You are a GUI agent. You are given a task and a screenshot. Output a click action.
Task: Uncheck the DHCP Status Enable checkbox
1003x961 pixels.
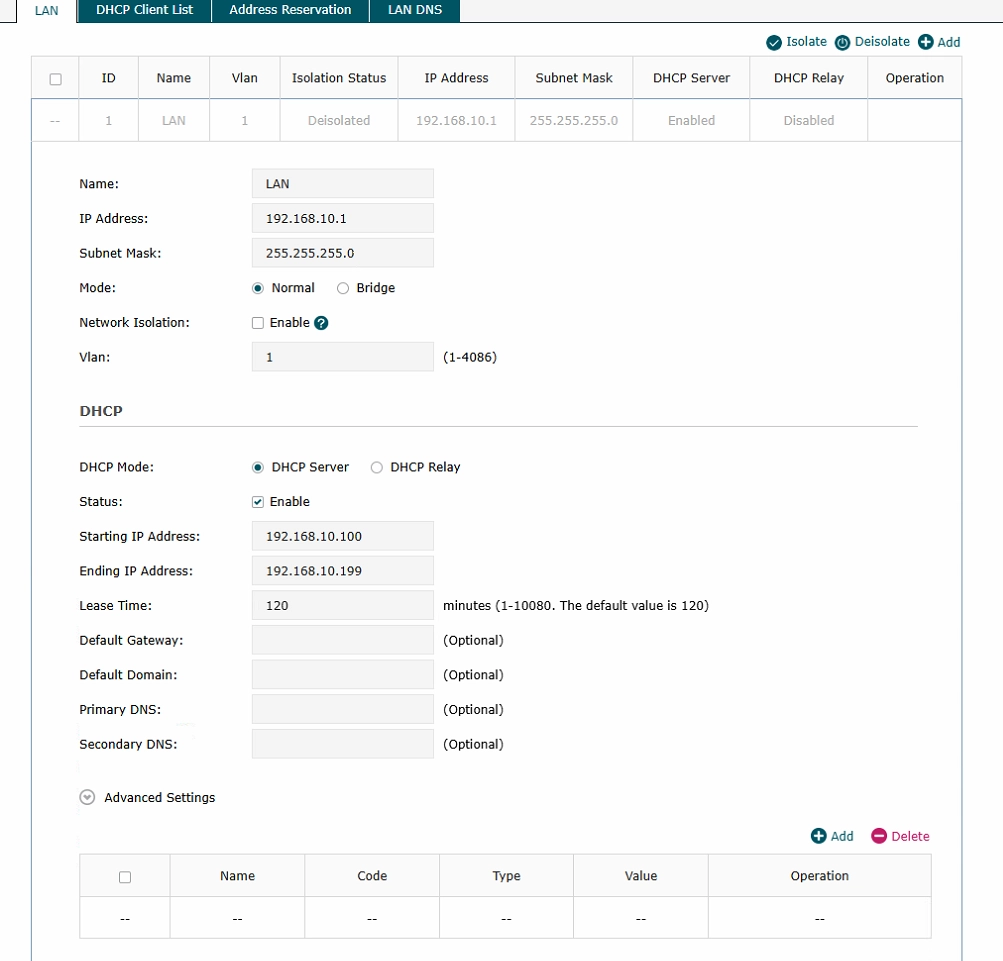(258, 502)
